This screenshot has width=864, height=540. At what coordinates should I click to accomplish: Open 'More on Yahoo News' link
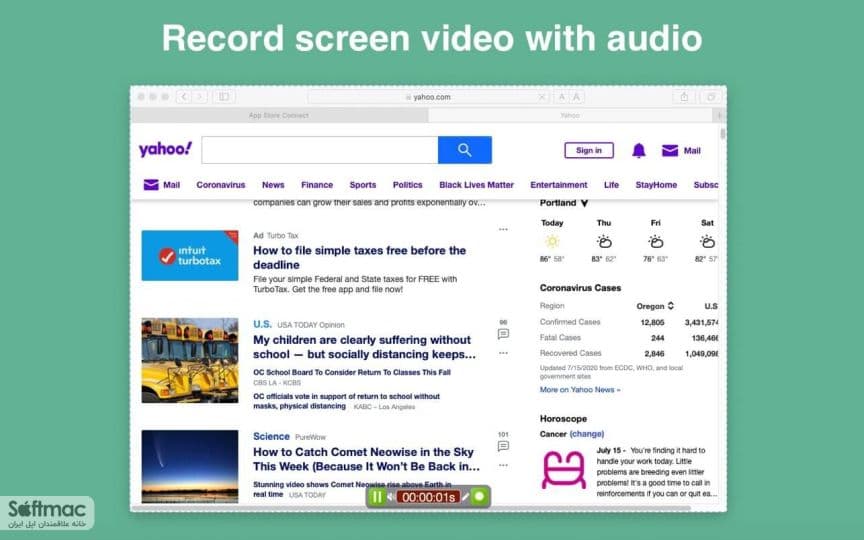pos(580,390)
